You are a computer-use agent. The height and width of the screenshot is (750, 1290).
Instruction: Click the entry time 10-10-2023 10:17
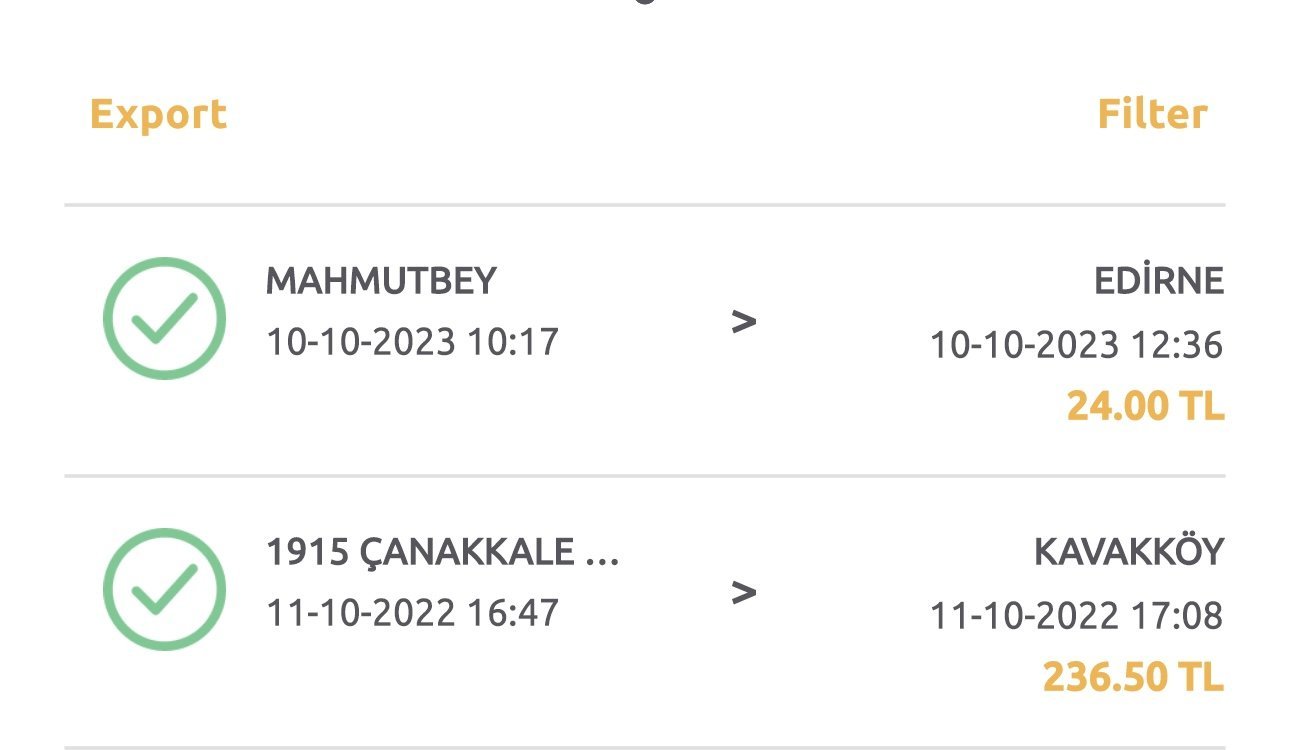pyautogui.click(x=412, y=342)
